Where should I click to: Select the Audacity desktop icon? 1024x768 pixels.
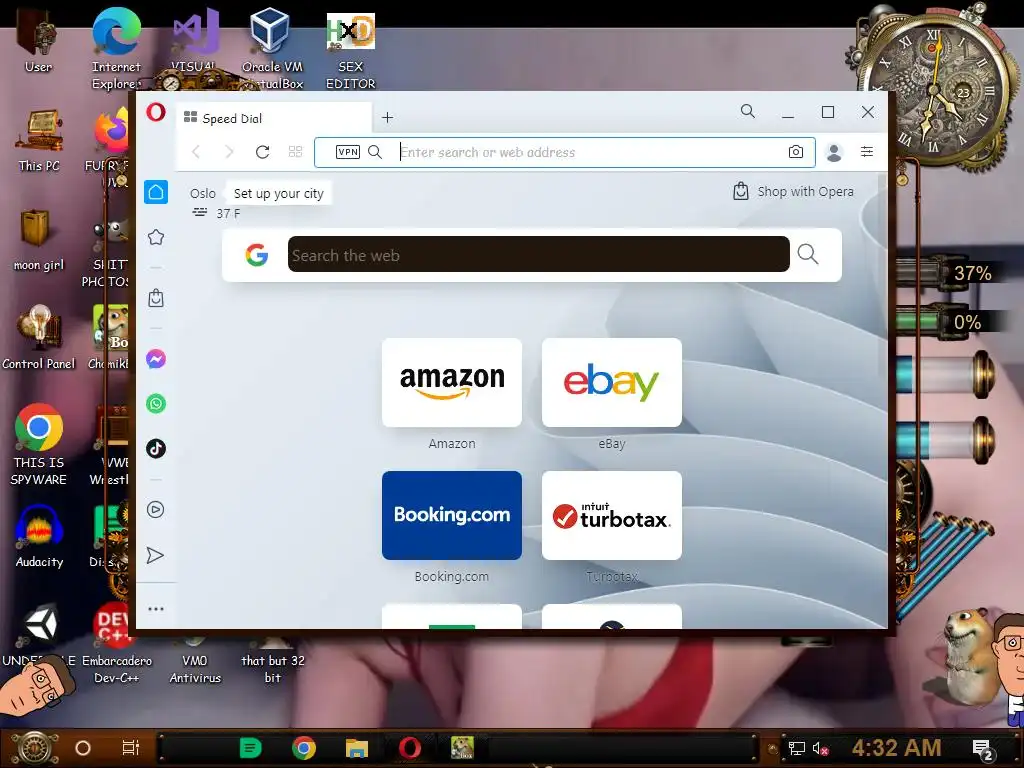click(x=39, y=537)
